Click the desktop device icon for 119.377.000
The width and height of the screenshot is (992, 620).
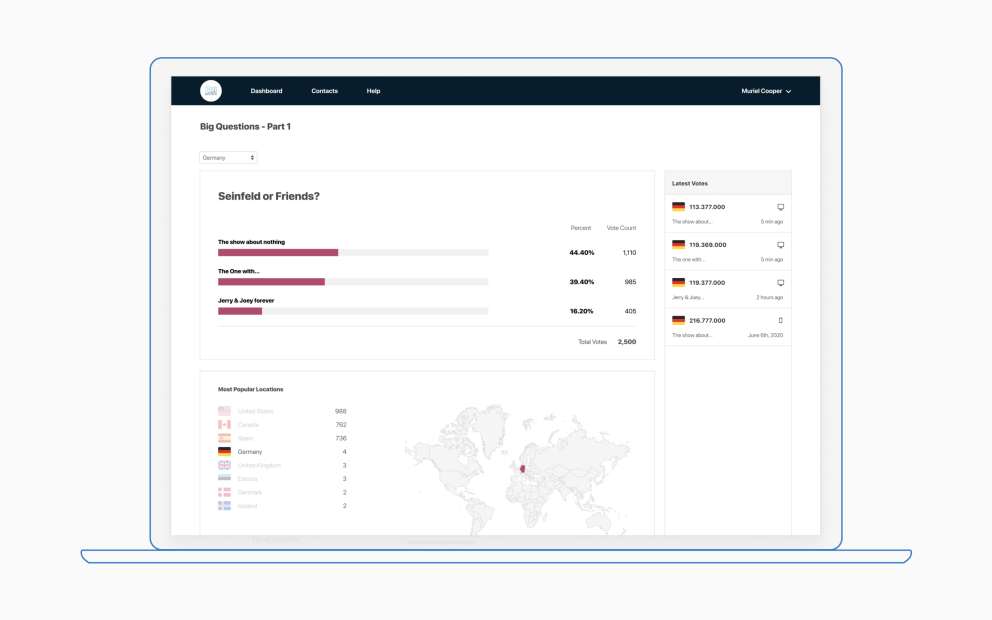(x=781, y=283)
